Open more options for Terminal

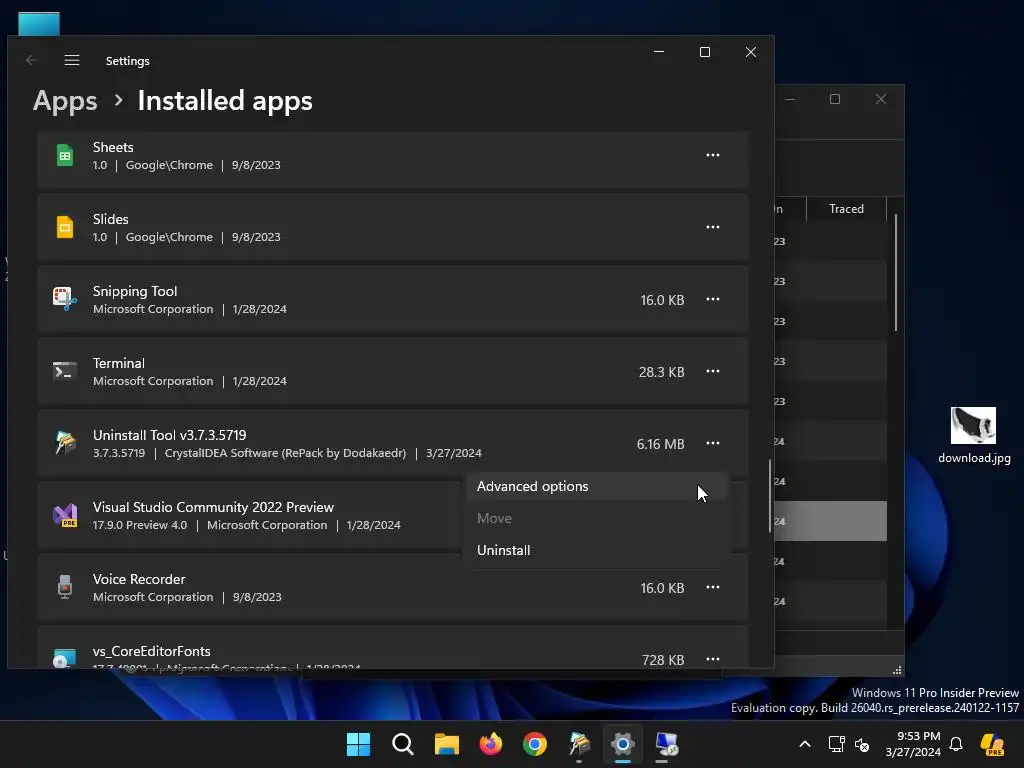point(712,371)
